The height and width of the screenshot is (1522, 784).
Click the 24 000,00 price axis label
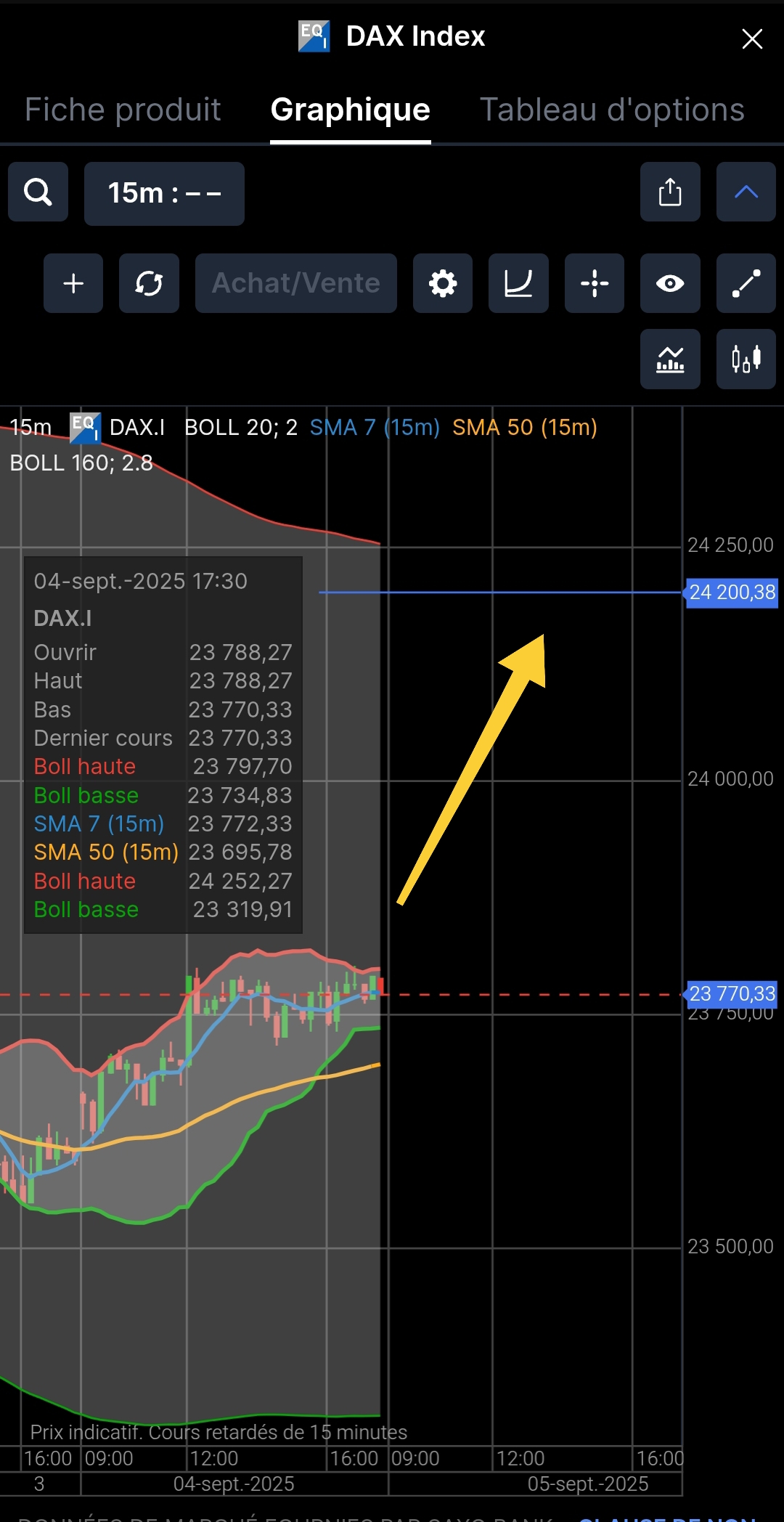(730, 778)
